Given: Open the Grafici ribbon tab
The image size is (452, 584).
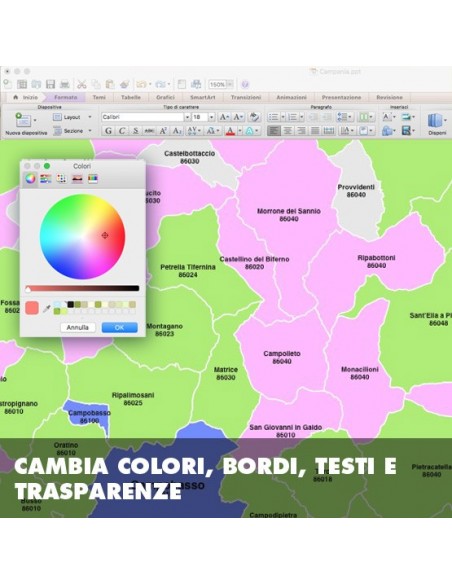Looking at the screenshot, I should tap(165, 97).
